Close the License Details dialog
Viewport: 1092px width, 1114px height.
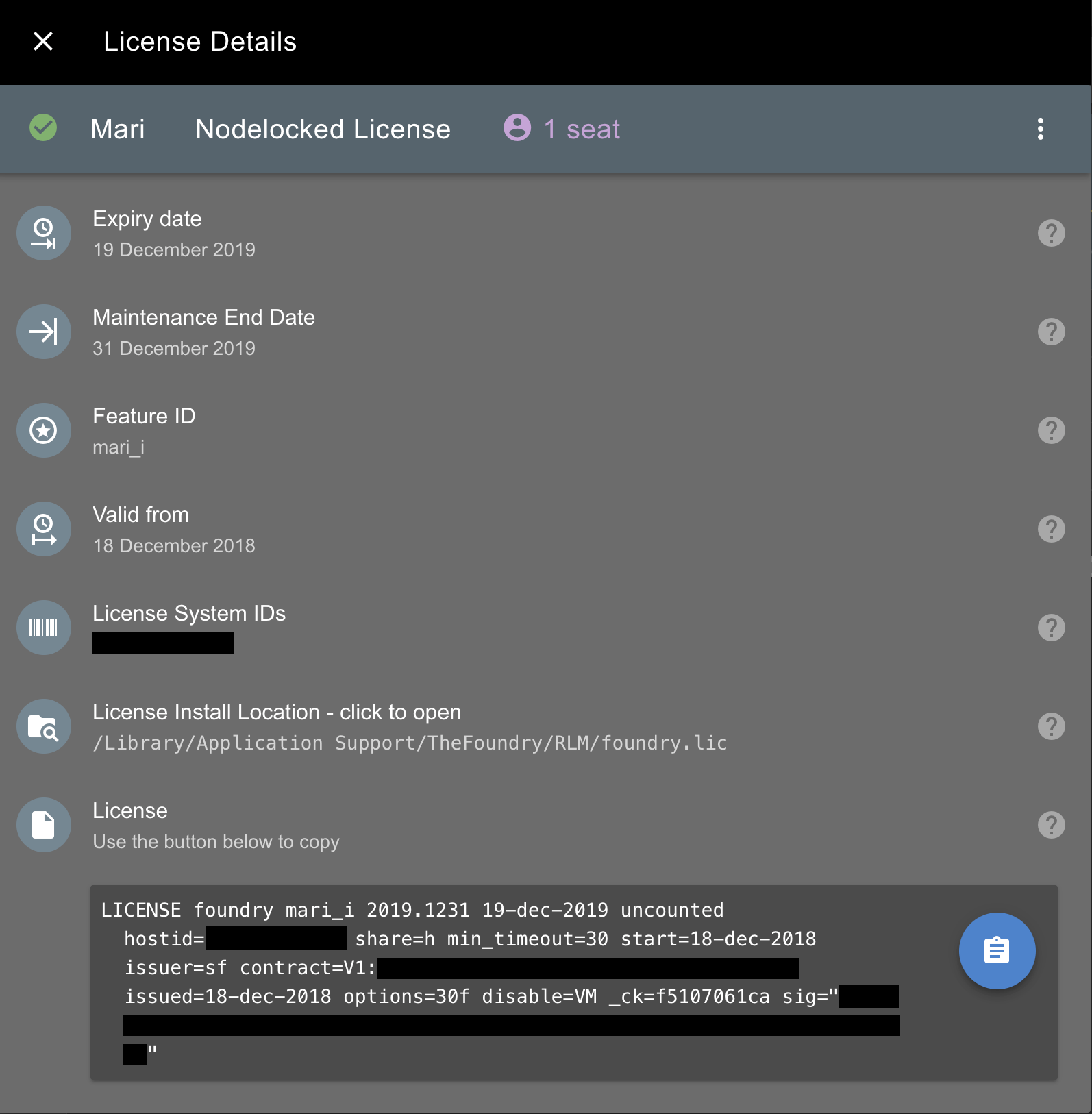point(43,42)
